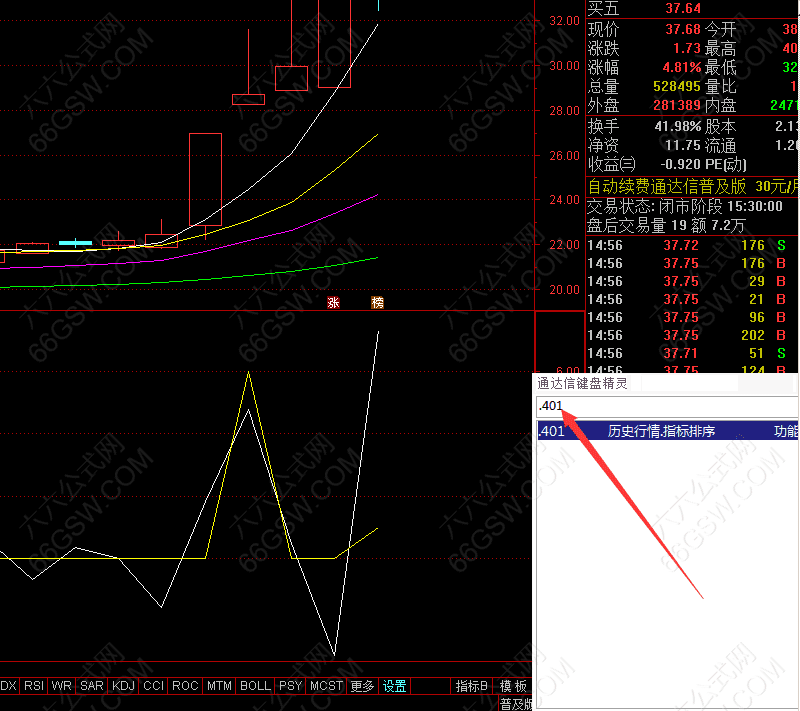Open the 更多 indicators list

pyautogui.click(x=362, y=686)
